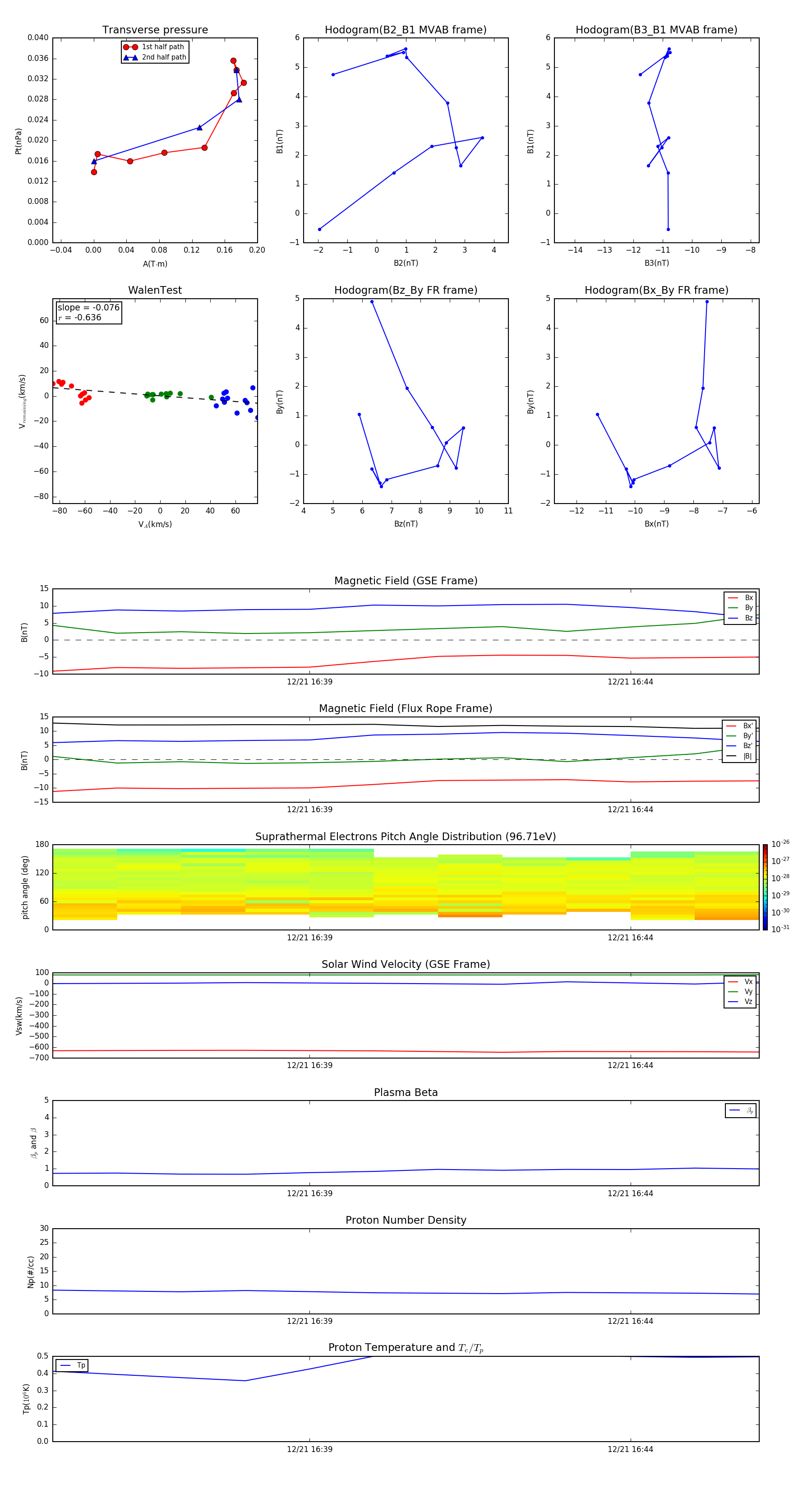Click the 'Hodogram(B2_B1 MVAB frame)' title

click(x=406, y=30)
